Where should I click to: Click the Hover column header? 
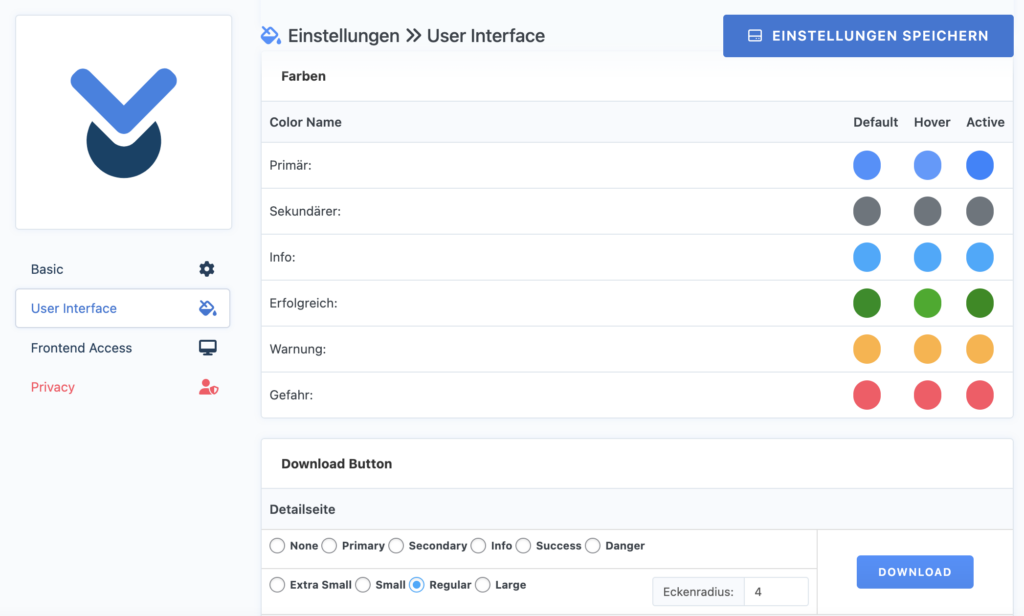click(x=932, y=122)
